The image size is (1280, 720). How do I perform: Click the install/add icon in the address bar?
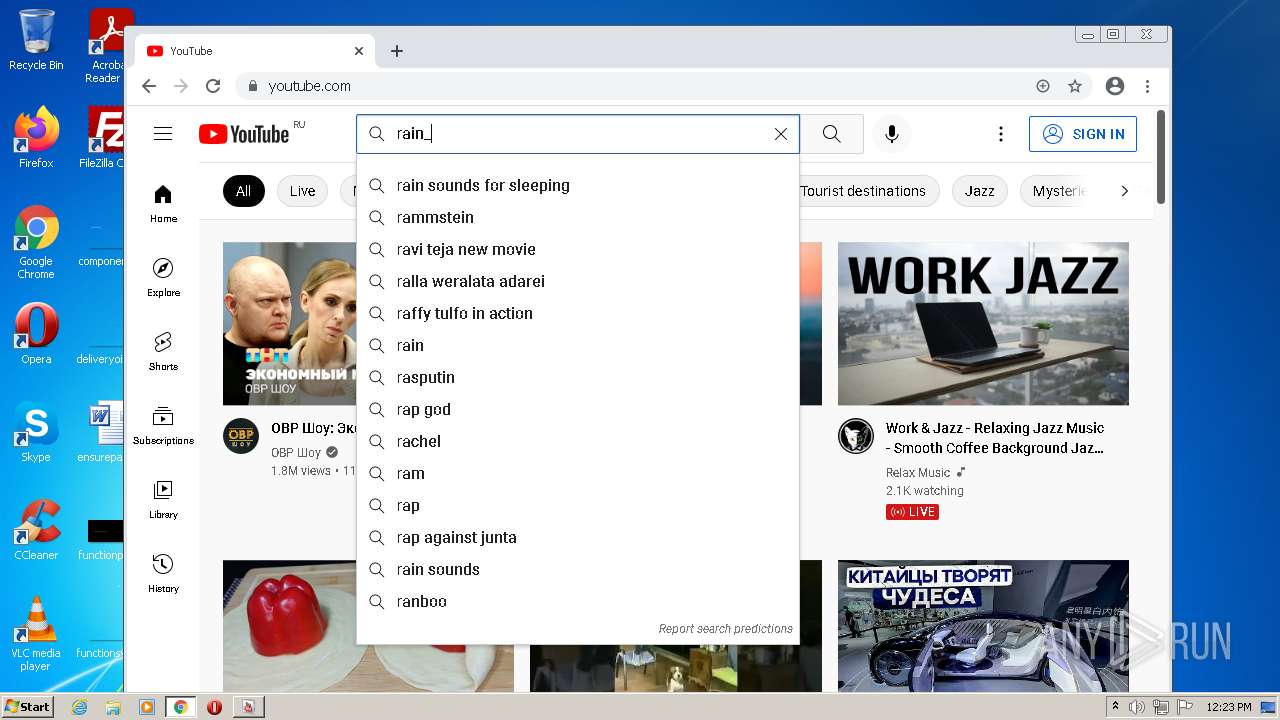1043,86
